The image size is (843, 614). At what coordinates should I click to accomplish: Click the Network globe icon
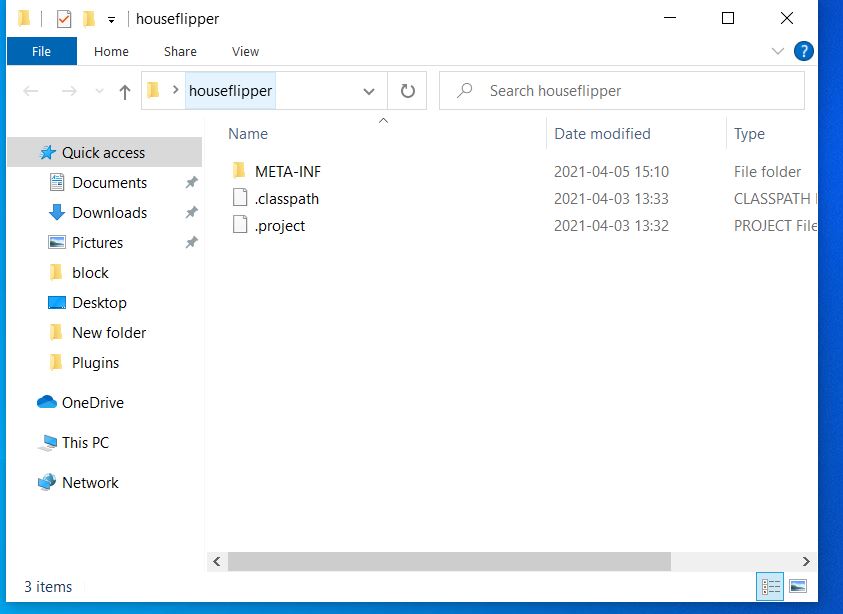[47, 482]
